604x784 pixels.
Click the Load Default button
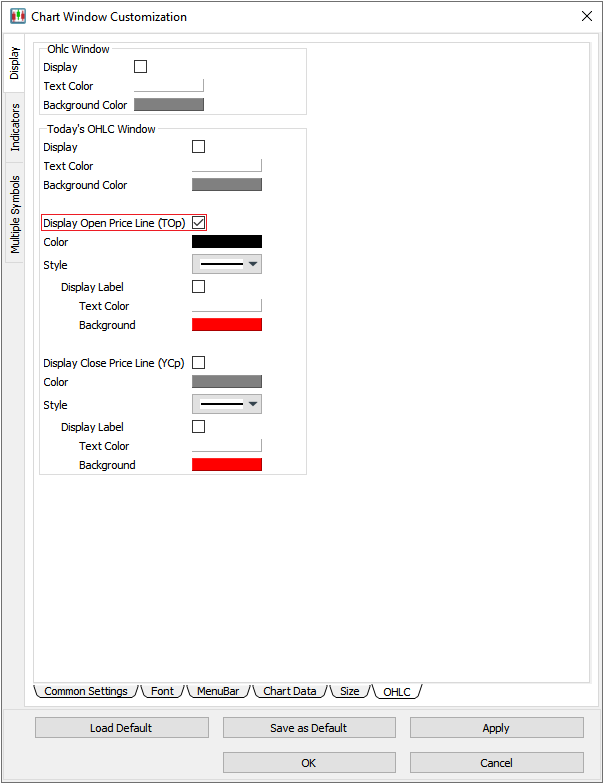click(121, 728)
